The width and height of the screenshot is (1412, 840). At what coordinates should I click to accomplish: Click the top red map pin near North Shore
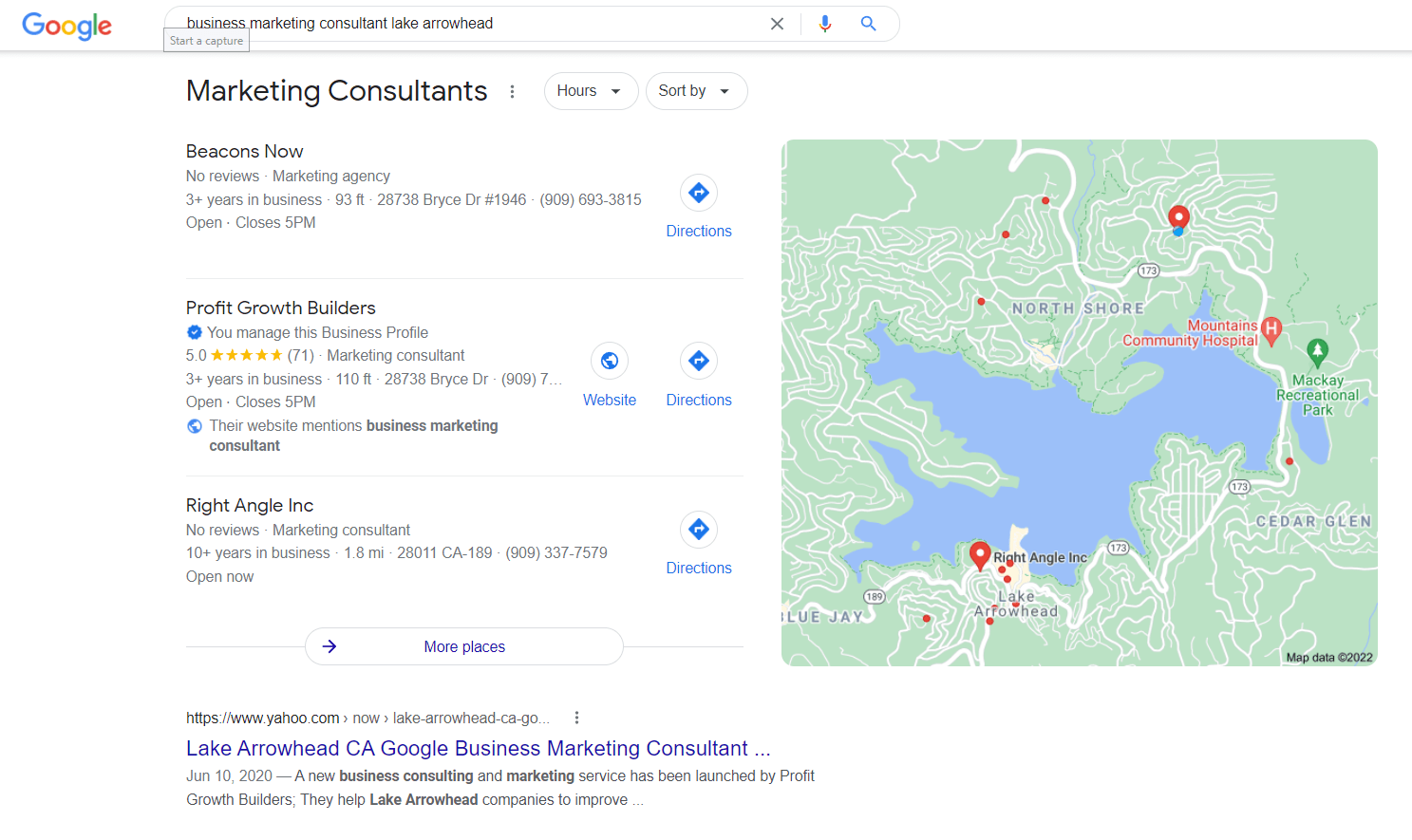[1178, 218]
